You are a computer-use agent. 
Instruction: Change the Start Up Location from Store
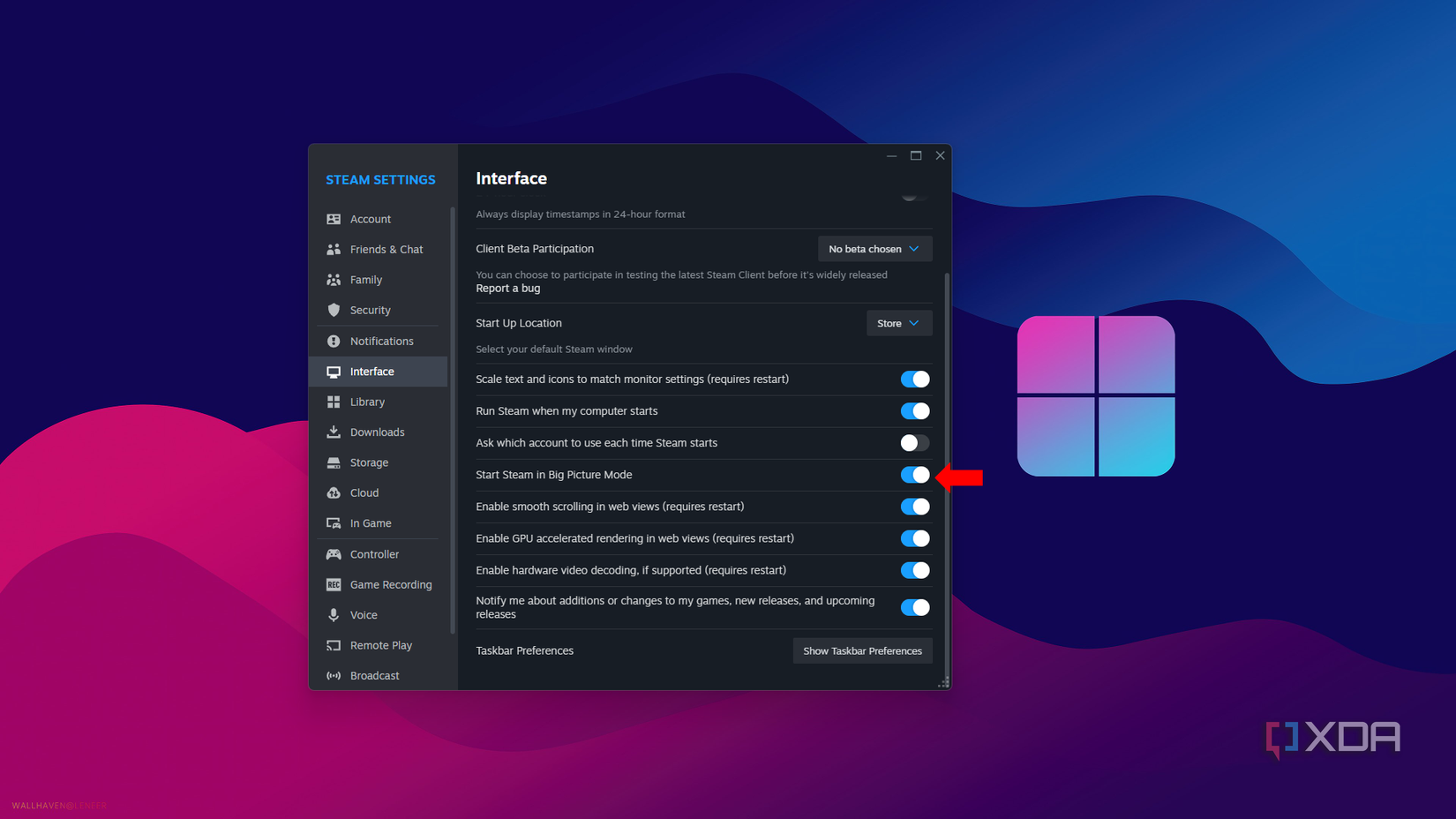[x=899, y=323]
